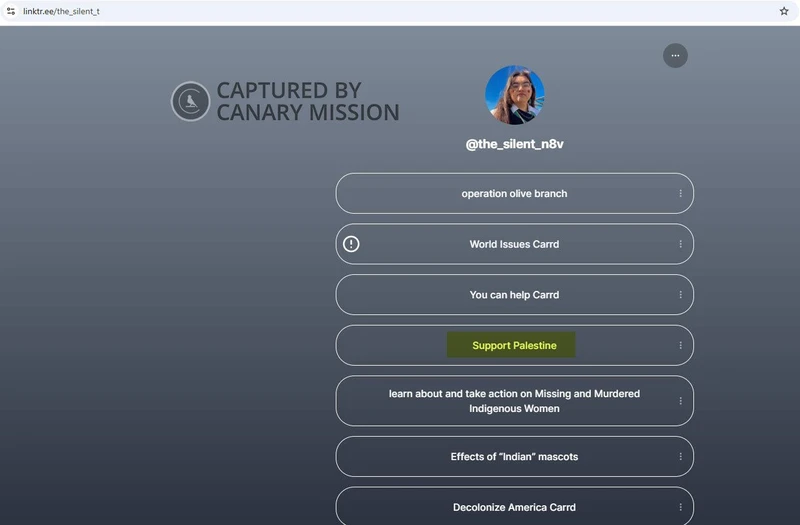
Task: Expand options menu for Effects of "Indian" mascots
Action: click(x=680, y=457)
